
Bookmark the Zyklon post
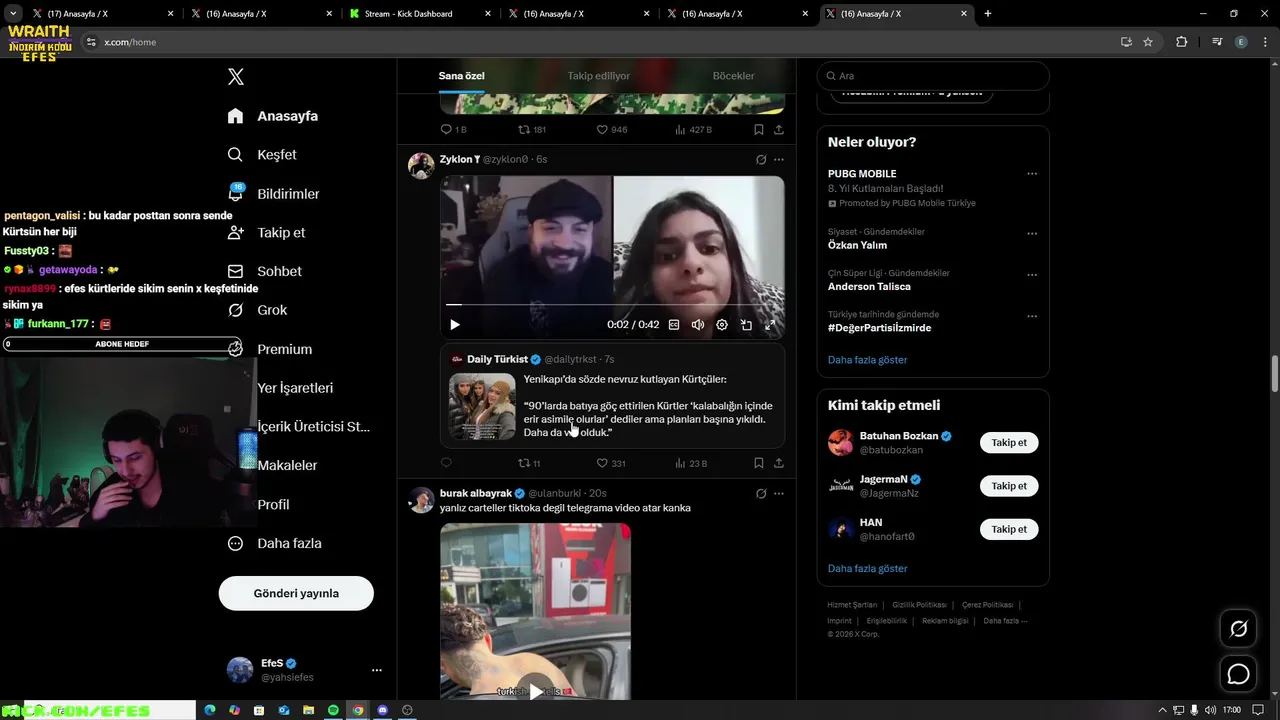(759, 463)
